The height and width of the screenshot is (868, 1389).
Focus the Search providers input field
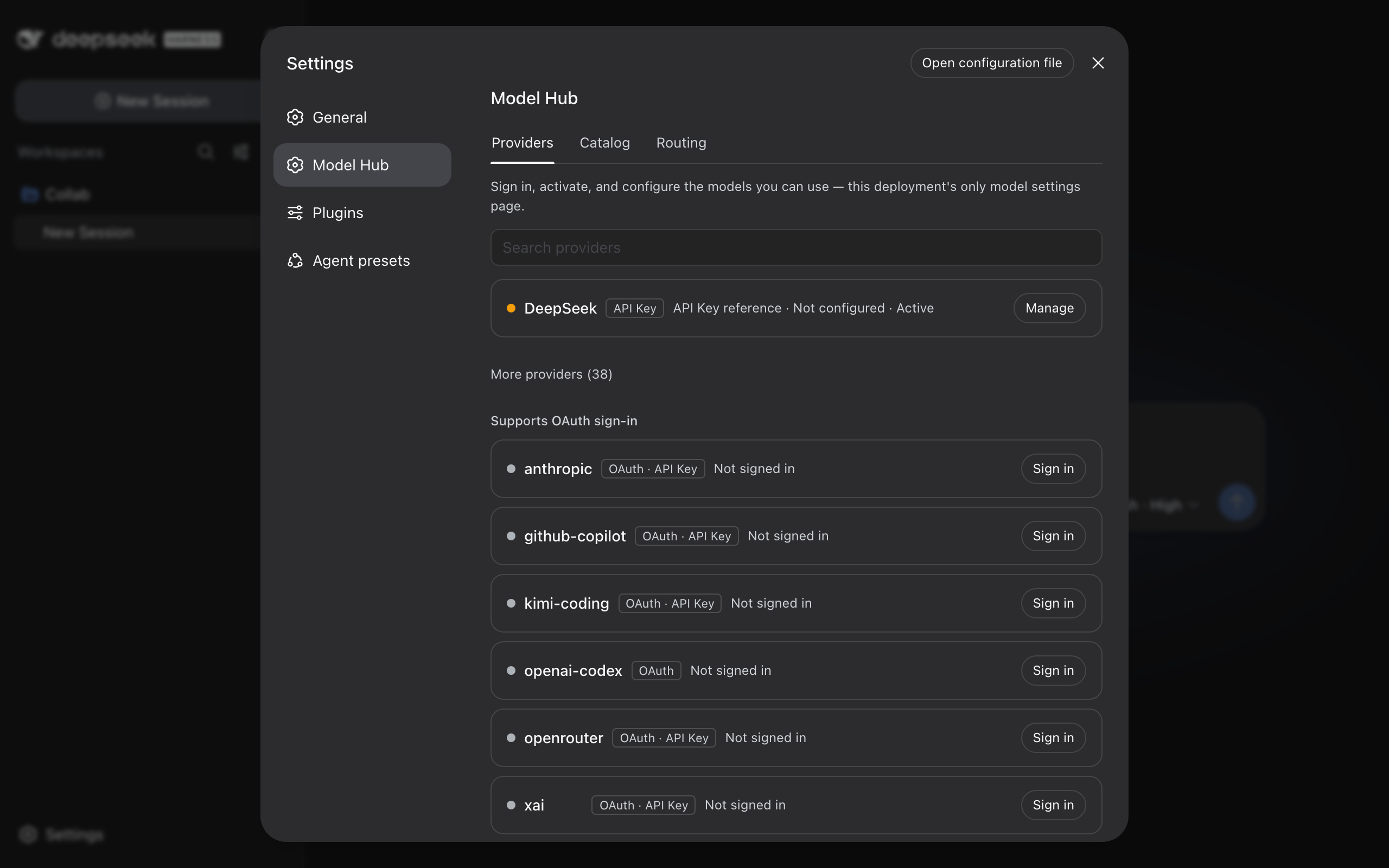point(796,247)
